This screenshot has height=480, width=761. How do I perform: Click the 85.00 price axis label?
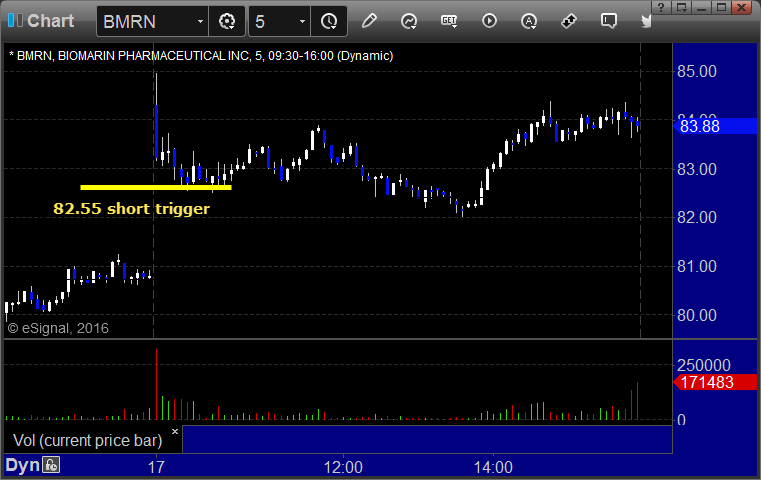click(696, 71)
